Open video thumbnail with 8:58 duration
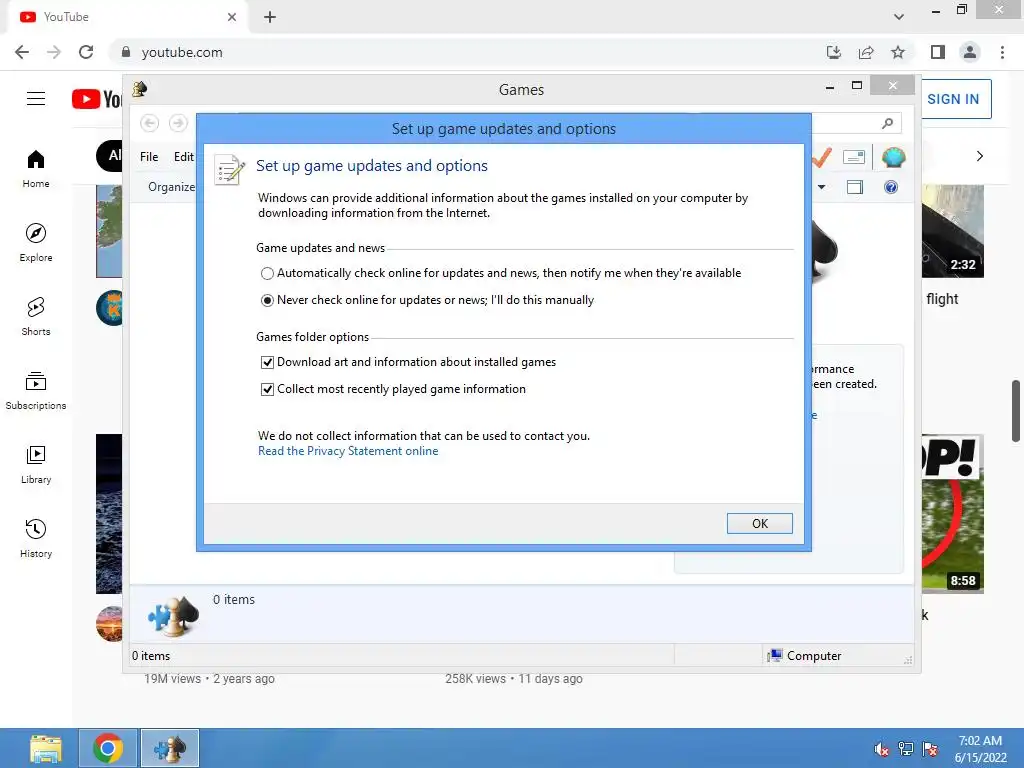Viewport: 1024px width, 768px height. pyautogui.click(x=953, y=514)
